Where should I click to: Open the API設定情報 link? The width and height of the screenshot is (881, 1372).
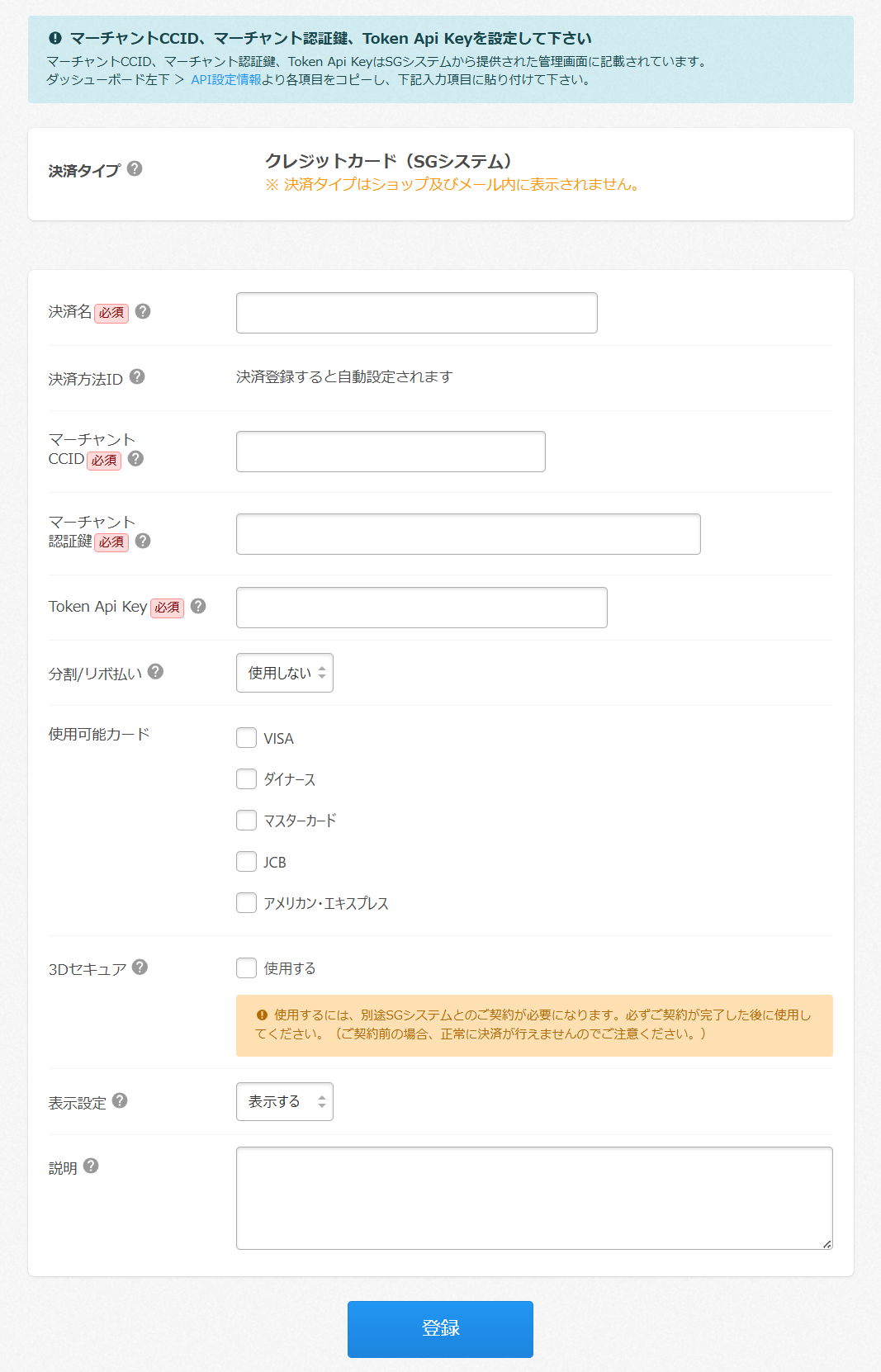click(x=226, y=80)
